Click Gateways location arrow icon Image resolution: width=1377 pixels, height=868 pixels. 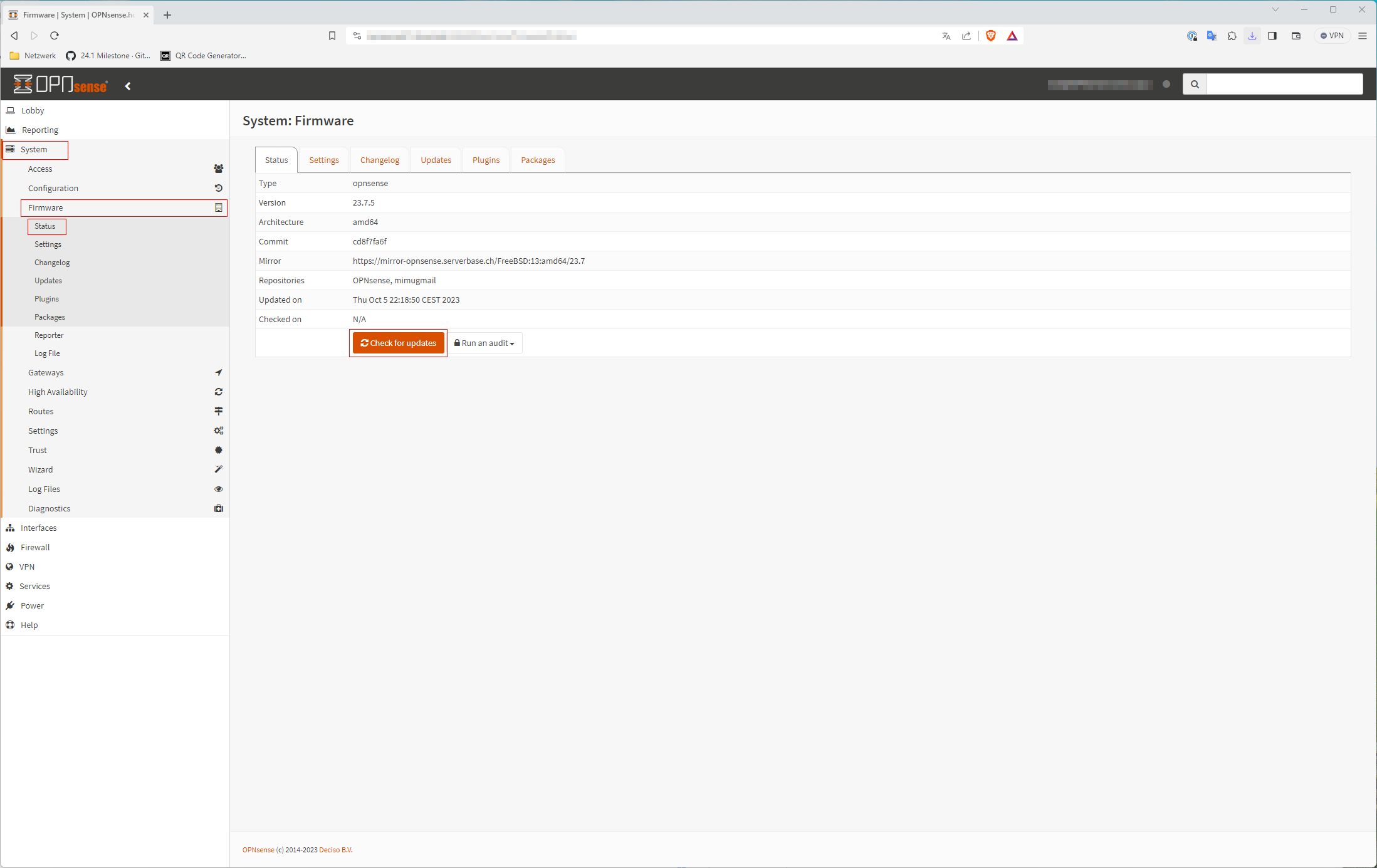218,372
